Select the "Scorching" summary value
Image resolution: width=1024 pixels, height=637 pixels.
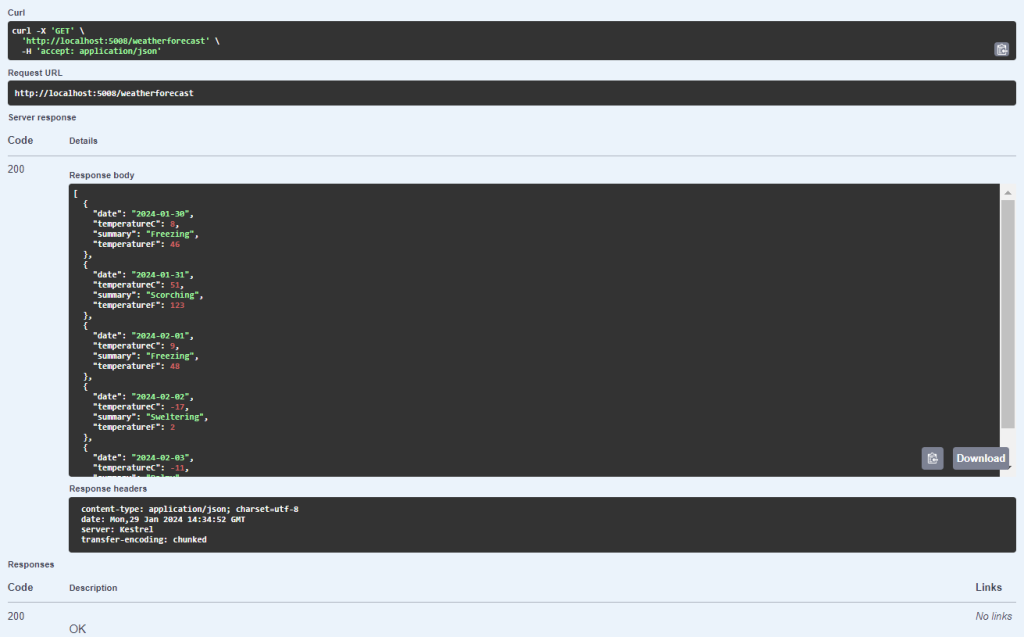(174, 295)
